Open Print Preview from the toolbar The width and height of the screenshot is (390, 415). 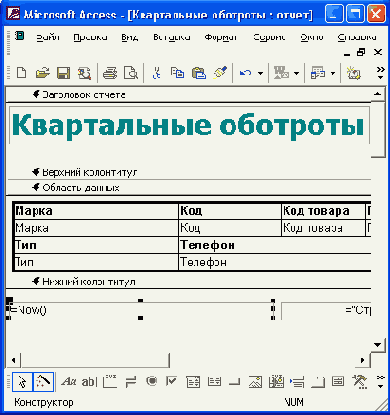pyautogui.click(x=131, y=72)
